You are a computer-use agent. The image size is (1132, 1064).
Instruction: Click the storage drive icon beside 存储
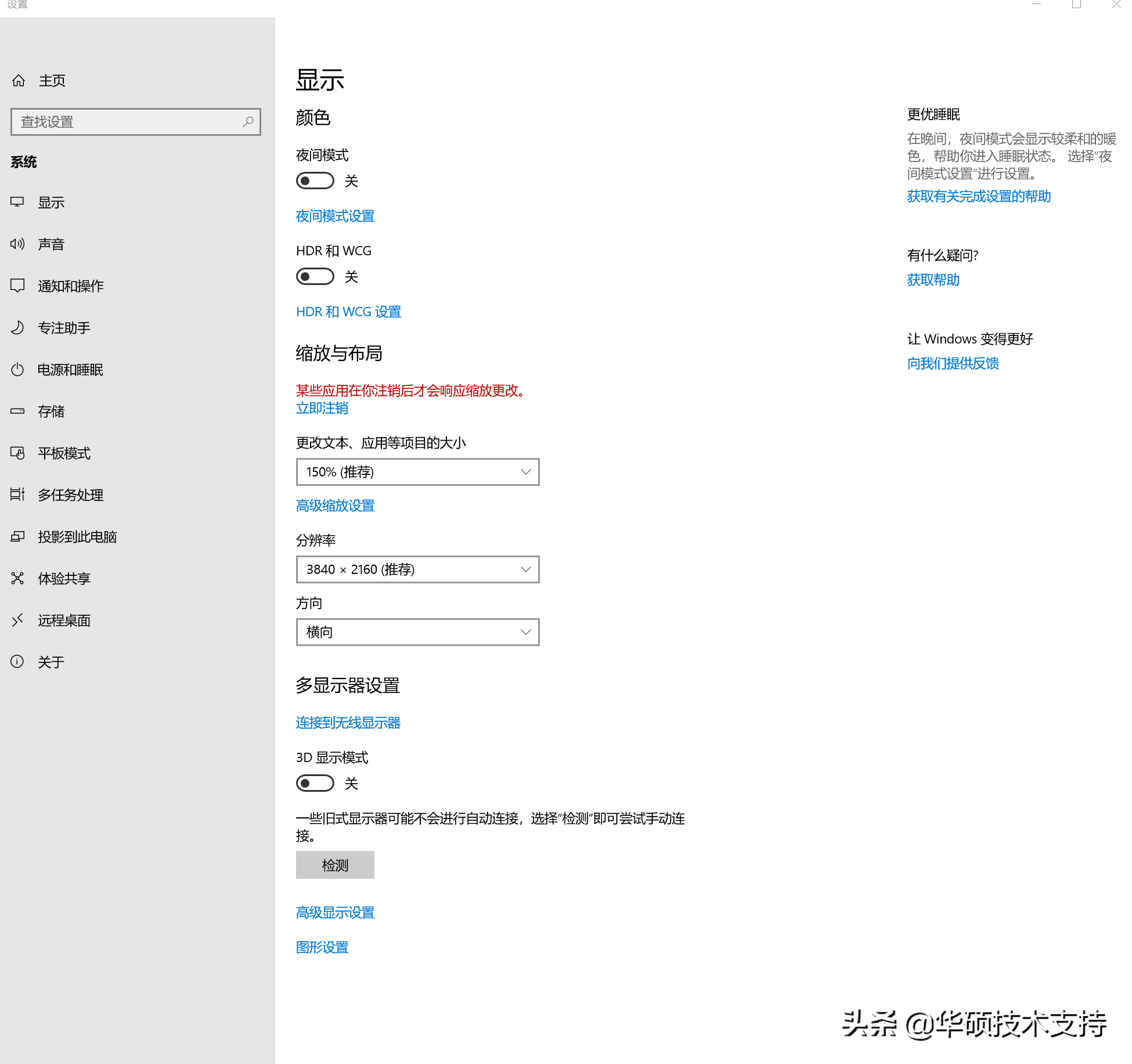tap(17, 411)
